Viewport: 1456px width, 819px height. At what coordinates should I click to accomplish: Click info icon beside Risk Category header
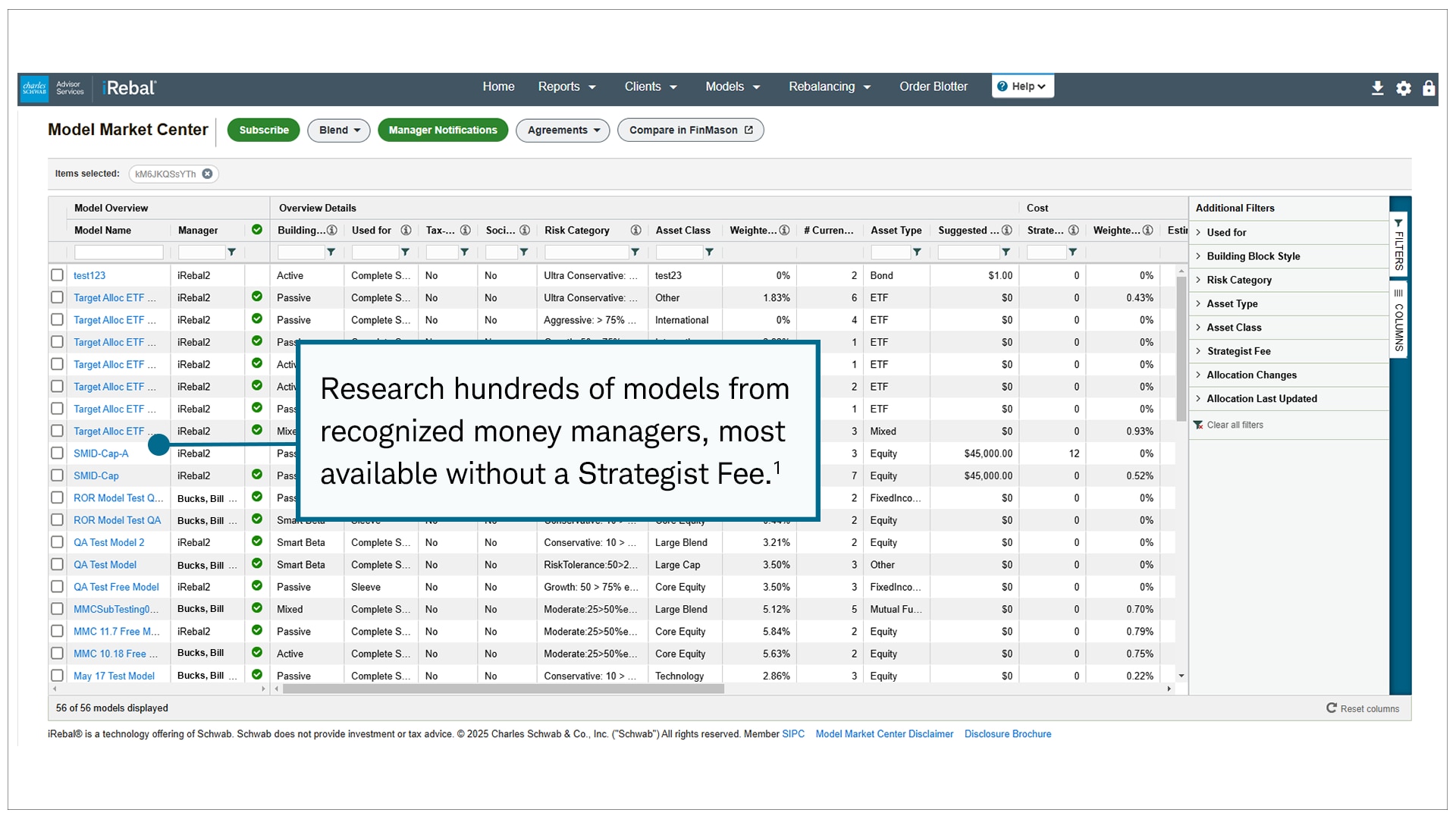(635, 230)
